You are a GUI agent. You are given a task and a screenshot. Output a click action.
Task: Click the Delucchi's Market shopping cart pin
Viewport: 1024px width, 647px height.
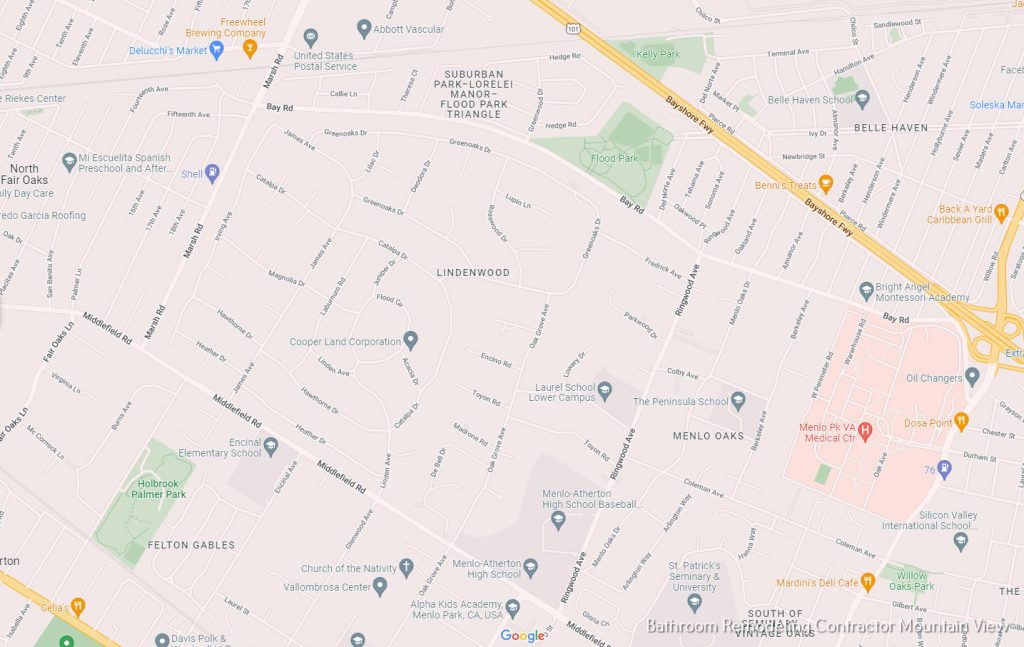coord(217,50)
